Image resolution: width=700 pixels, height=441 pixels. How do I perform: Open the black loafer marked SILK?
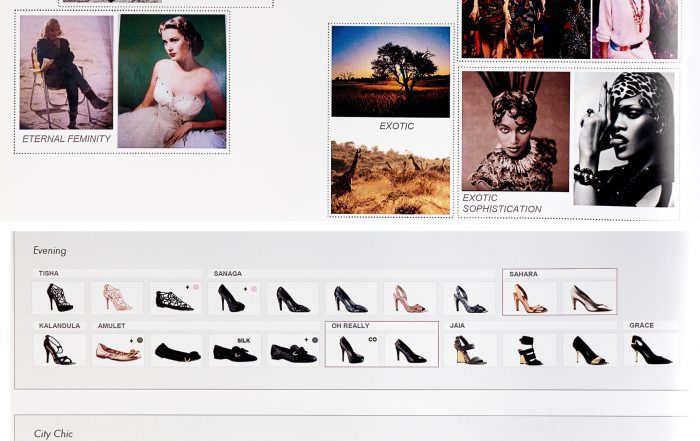pyautogui.click(x=235, y=350)
